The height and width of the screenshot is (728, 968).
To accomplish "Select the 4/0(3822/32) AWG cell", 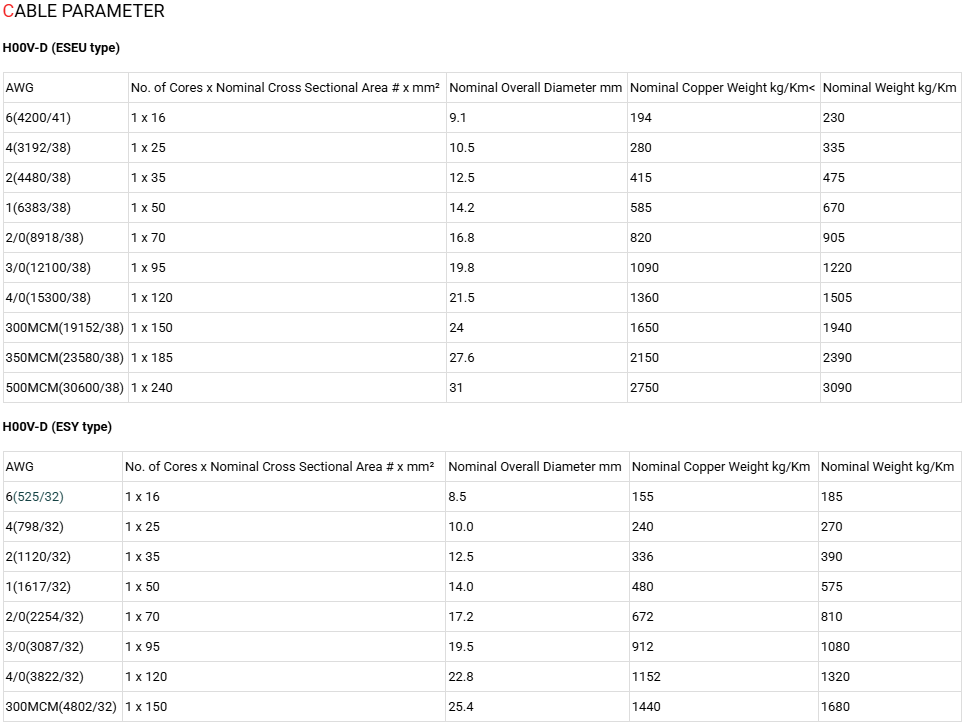I will (x=63, y=677).
